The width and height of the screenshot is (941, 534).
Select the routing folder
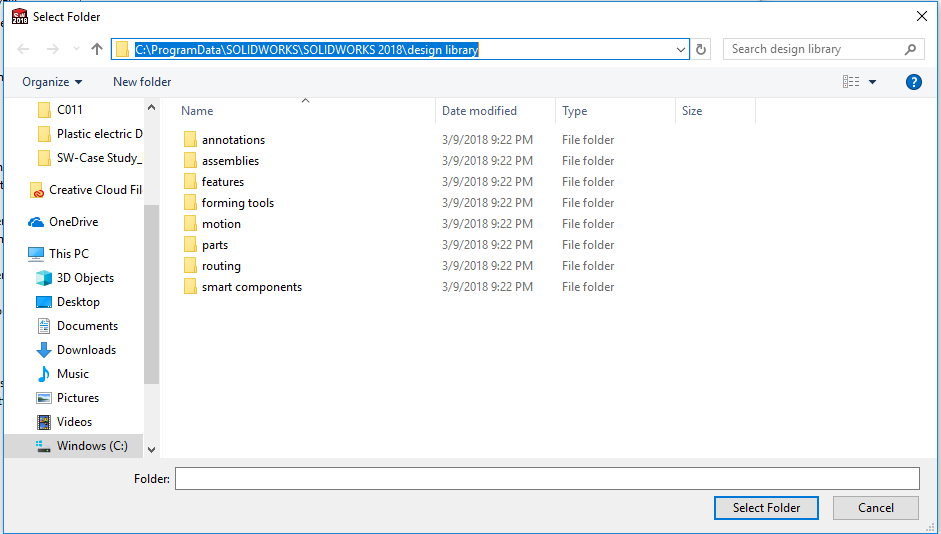pos(221,266)
